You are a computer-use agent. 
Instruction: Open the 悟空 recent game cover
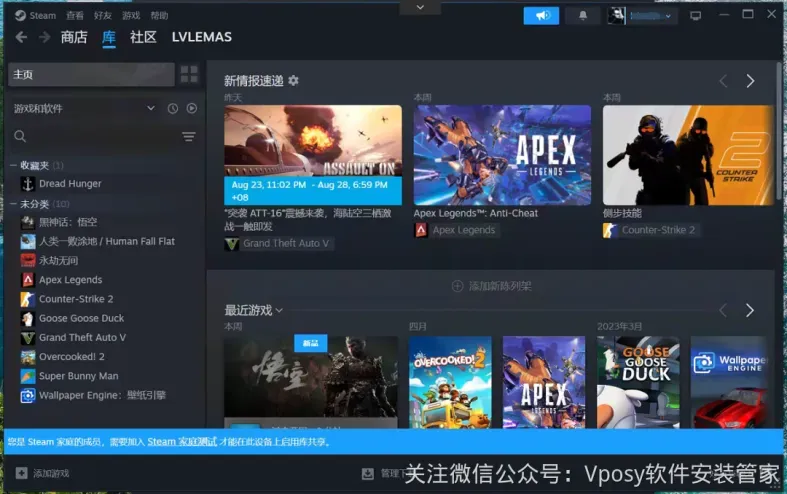pyautogui.click(x=311, y=382)
